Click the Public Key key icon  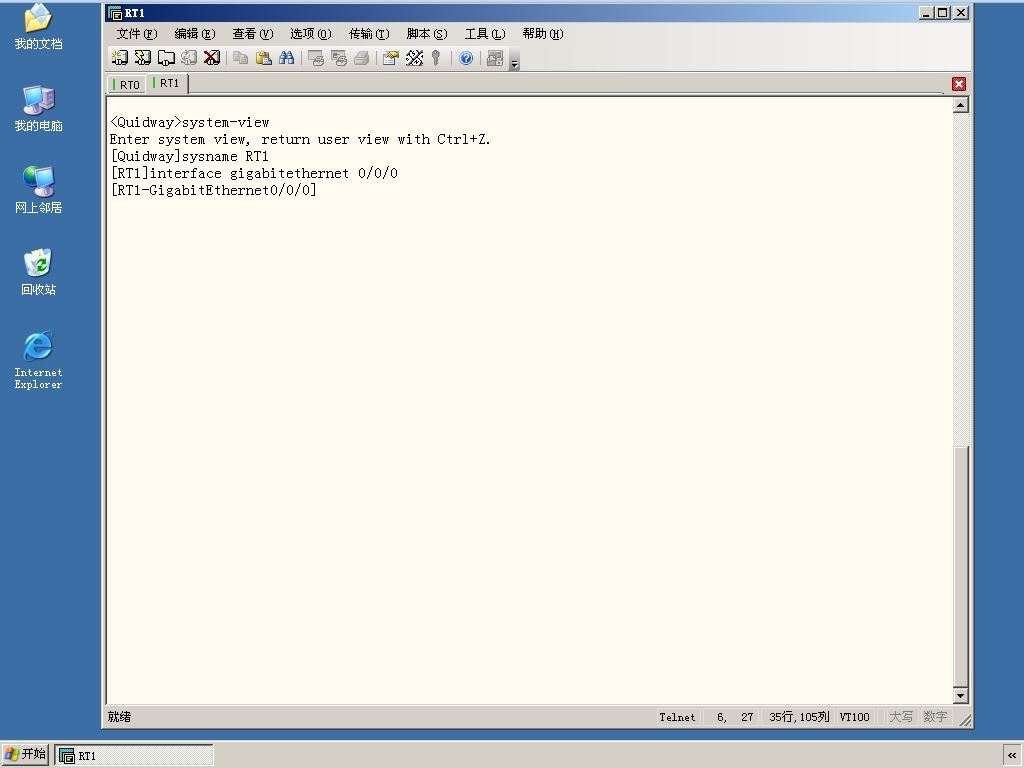point(436,58)
